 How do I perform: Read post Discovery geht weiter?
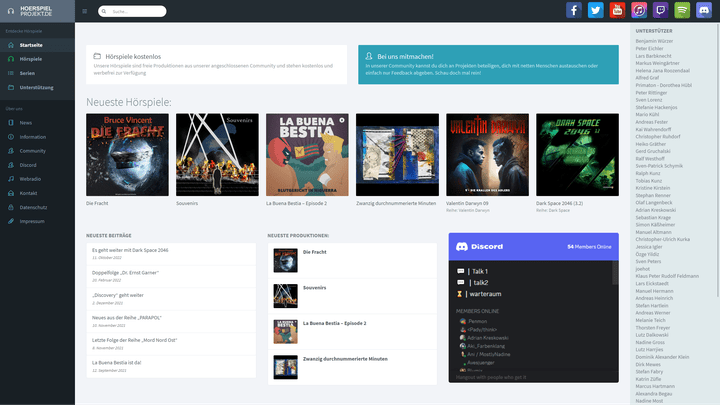[x=118, y=295]
